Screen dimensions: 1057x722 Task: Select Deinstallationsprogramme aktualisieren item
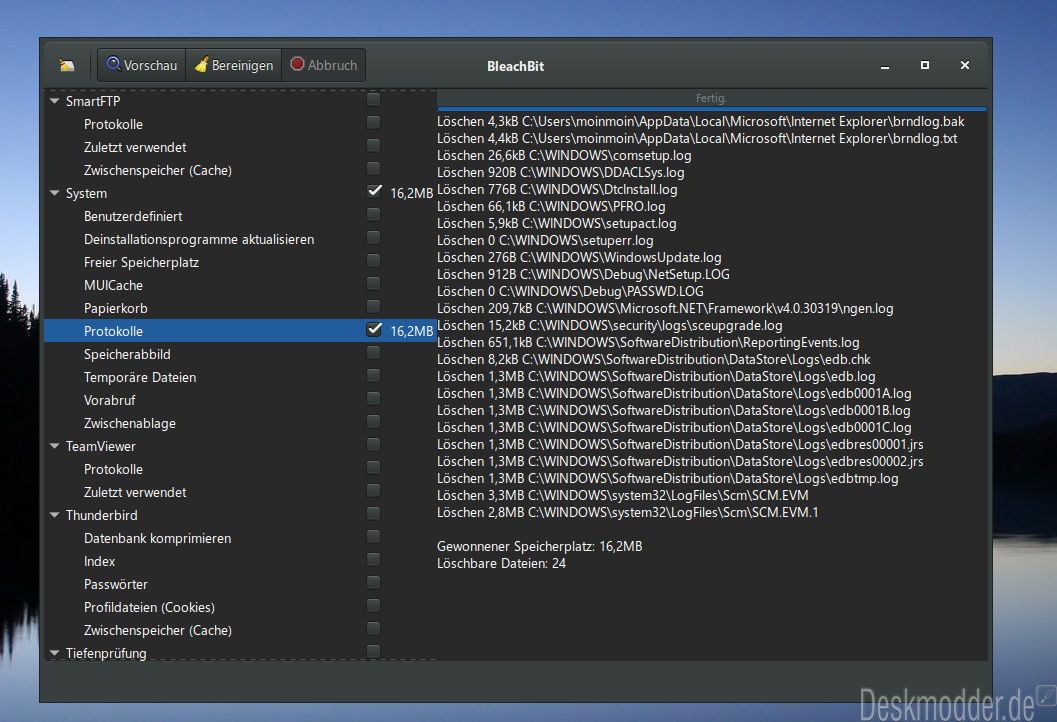point(199,239)
